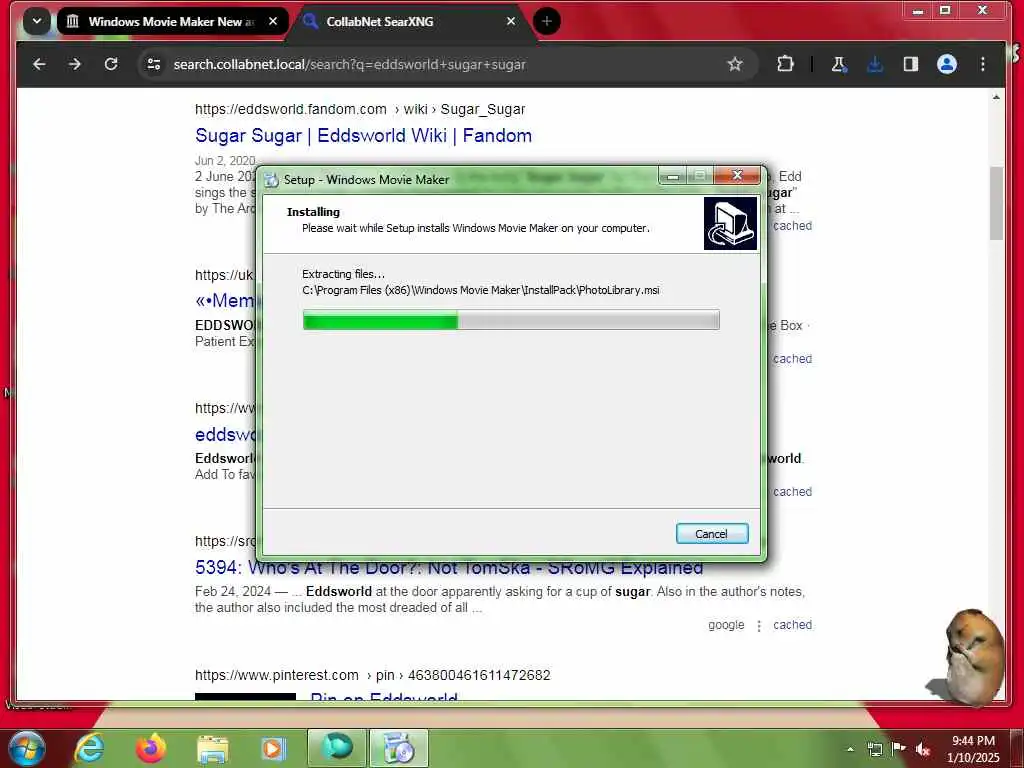Open the browser three-dot menu
The image size is (1024, 768).
[983, 64]
